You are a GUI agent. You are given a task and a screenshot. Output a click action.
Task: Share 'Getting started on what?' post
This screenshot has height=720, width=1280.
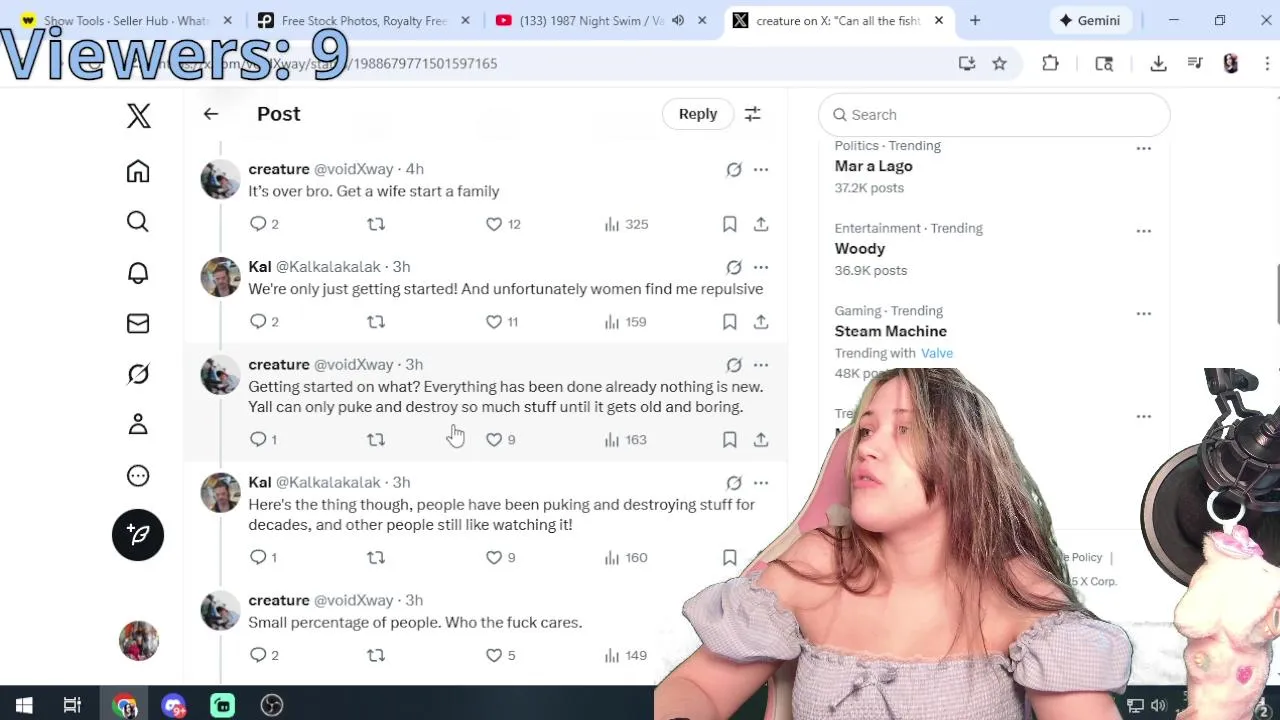pyautogui.click(x=761, y=440)
